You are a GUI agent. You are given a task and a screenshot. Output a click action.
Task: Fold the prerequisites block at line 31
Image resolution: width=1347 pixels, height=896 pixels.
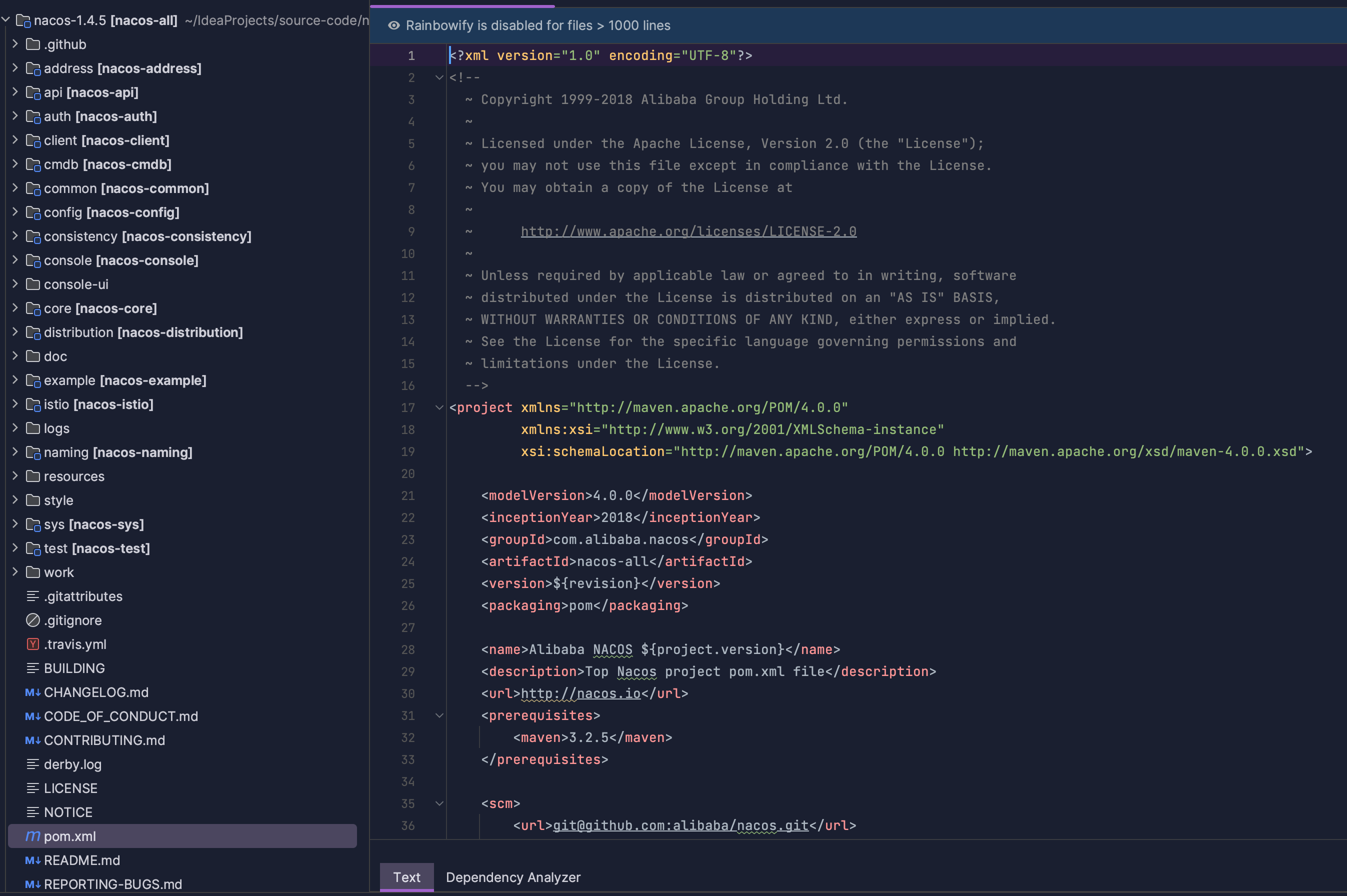(439, 715)
